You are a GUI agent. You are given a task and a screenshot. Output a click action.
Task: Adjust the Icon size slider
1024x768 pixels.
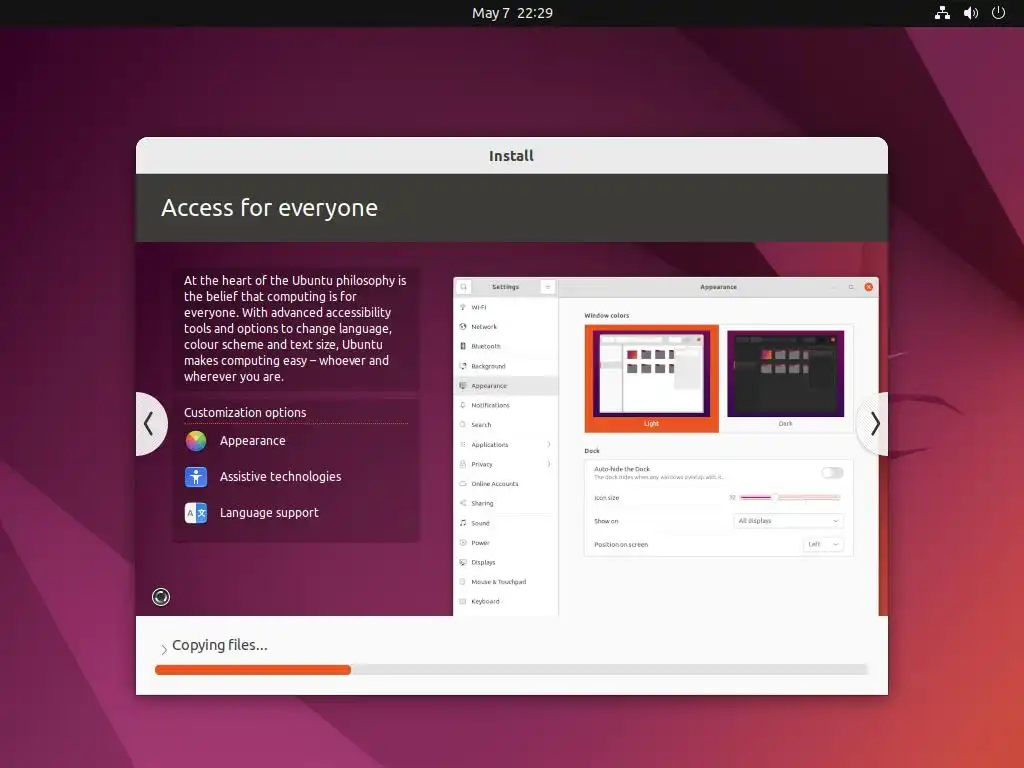click(x=790, y=498)
